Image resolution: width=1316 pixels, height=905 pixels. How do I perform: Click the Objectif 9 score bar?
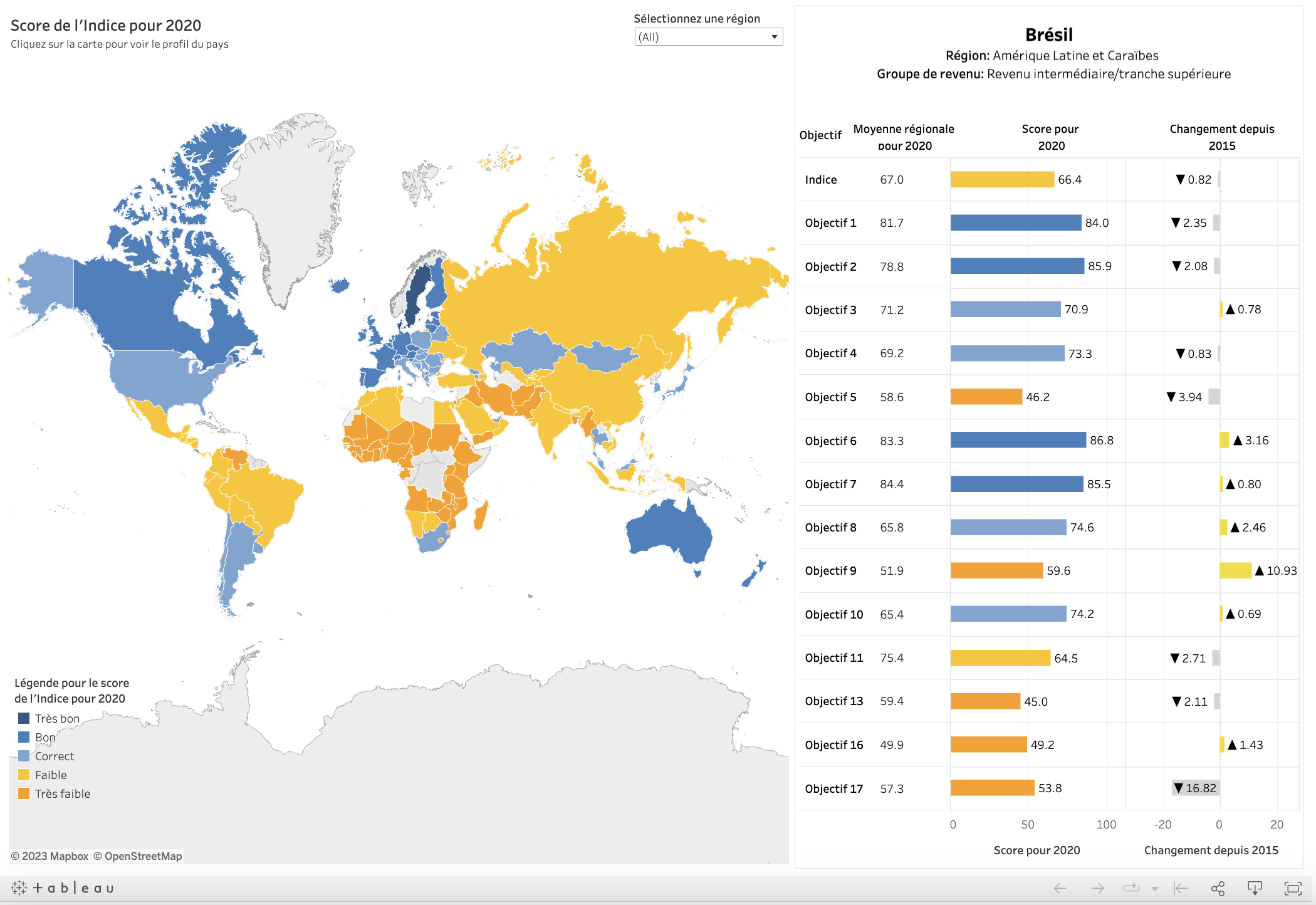[x=996, y=570]
